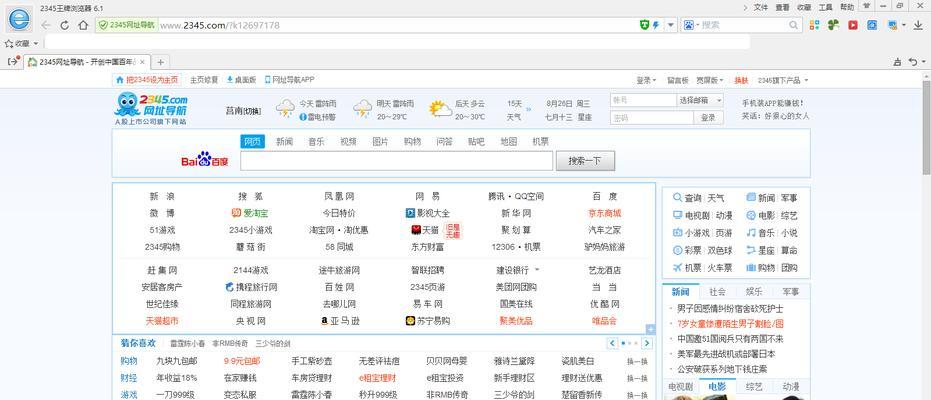The image size is (931, 400).
Task: Open the 苏宁易购 link
Action: (x=428, y=321)
